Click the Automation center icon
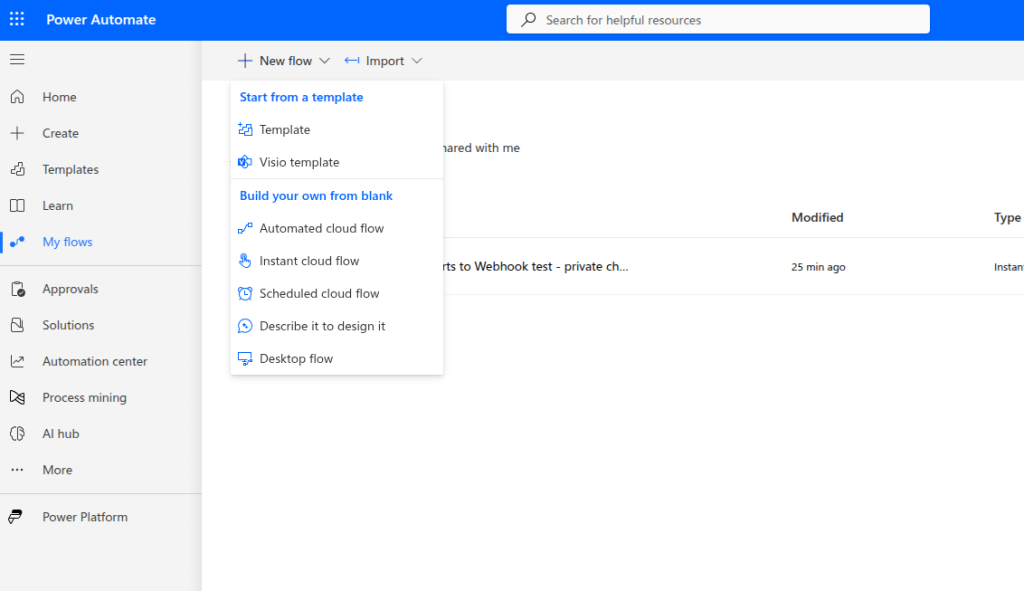The image size is (1024, 591). point(17,361)
